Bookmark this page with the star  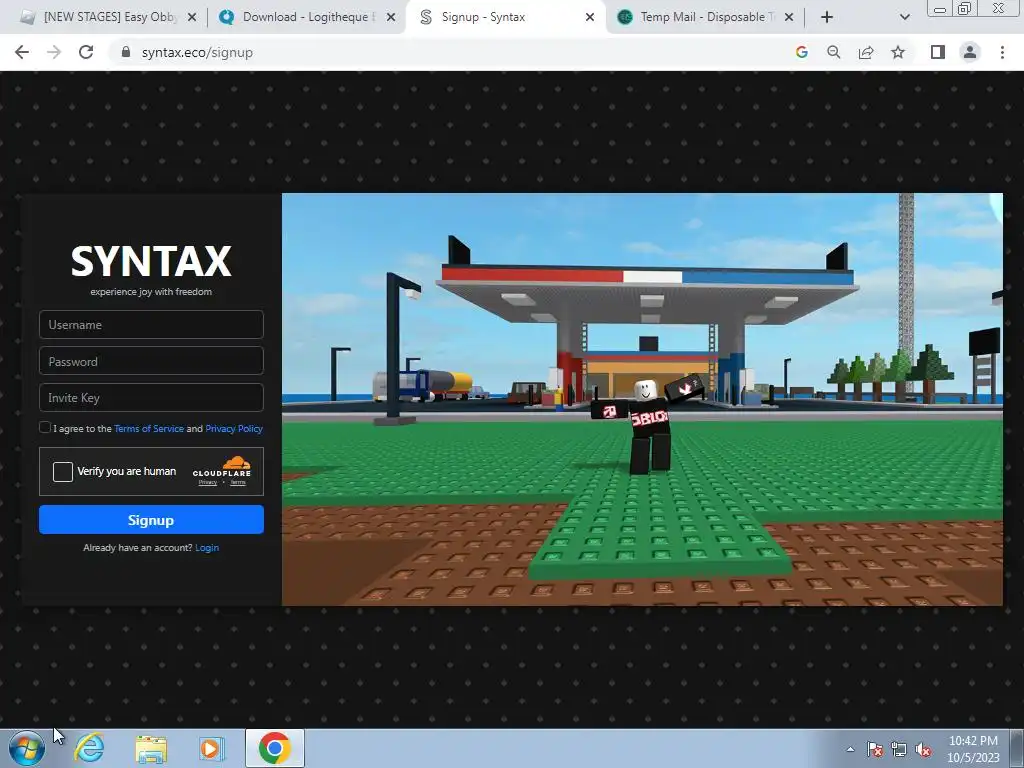[x=898, y=52]
